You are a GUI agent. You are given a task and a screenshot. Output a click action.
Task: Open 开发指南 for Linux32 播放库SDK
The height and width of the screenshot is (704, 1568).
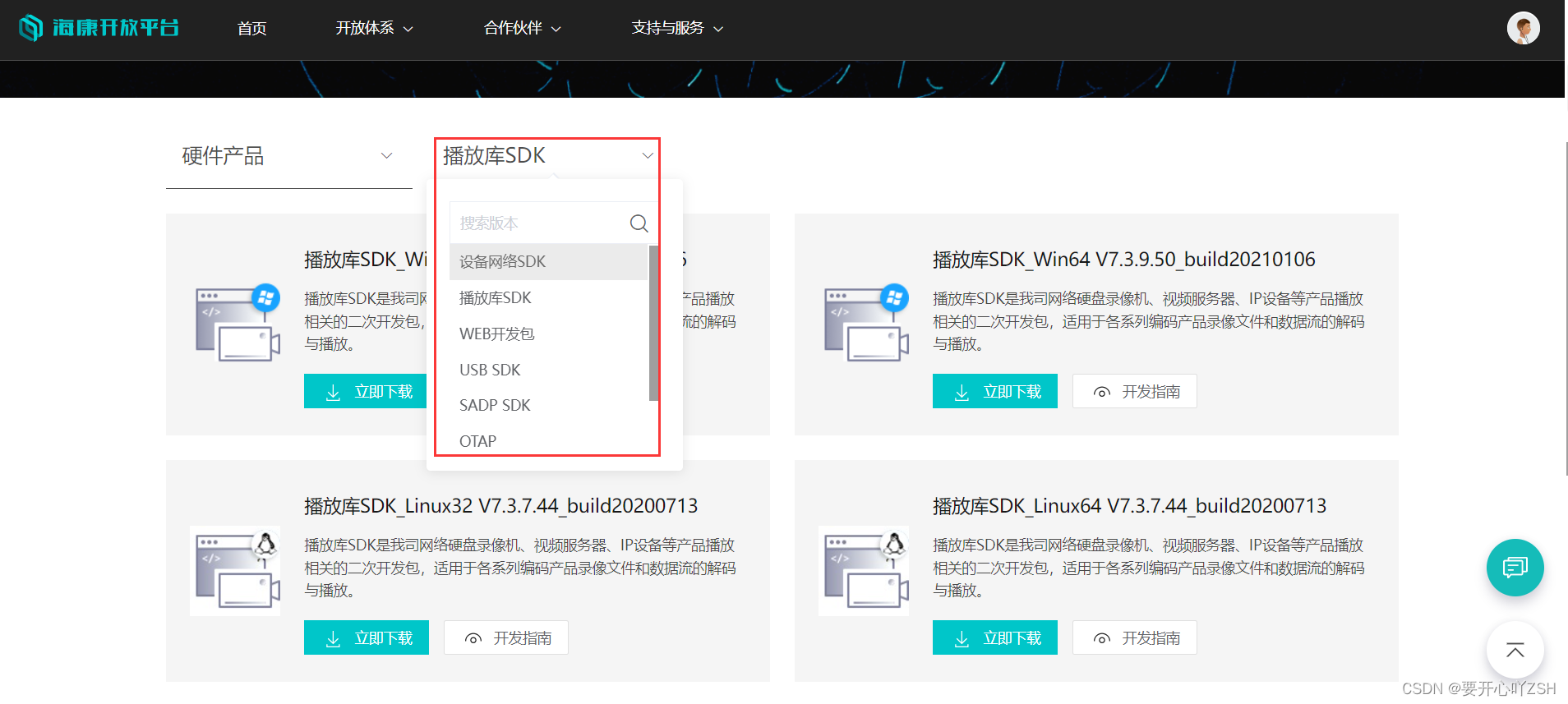tap(505, 637)
